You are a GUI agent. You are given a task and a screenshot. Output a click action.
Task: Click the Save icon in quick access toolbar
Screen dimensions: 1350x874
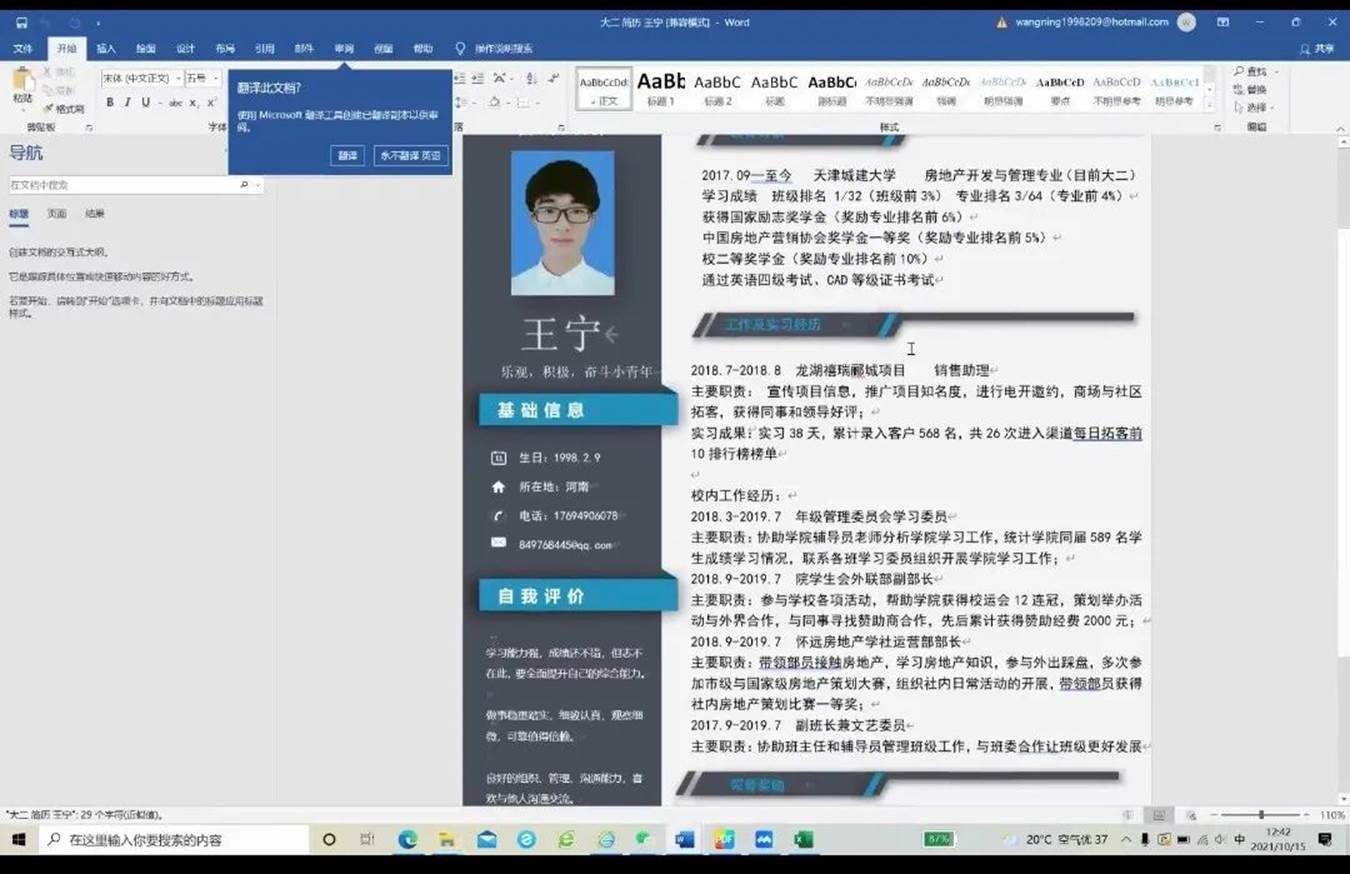pos(22,22)
